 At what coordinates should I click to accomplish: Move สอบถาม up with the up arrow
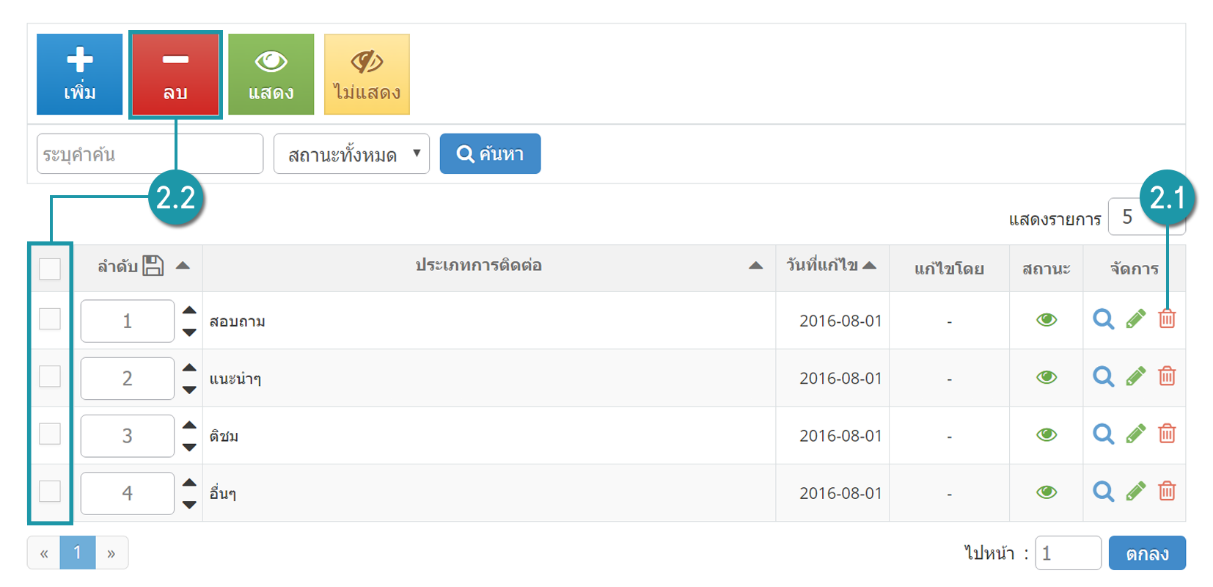(189, 310)
